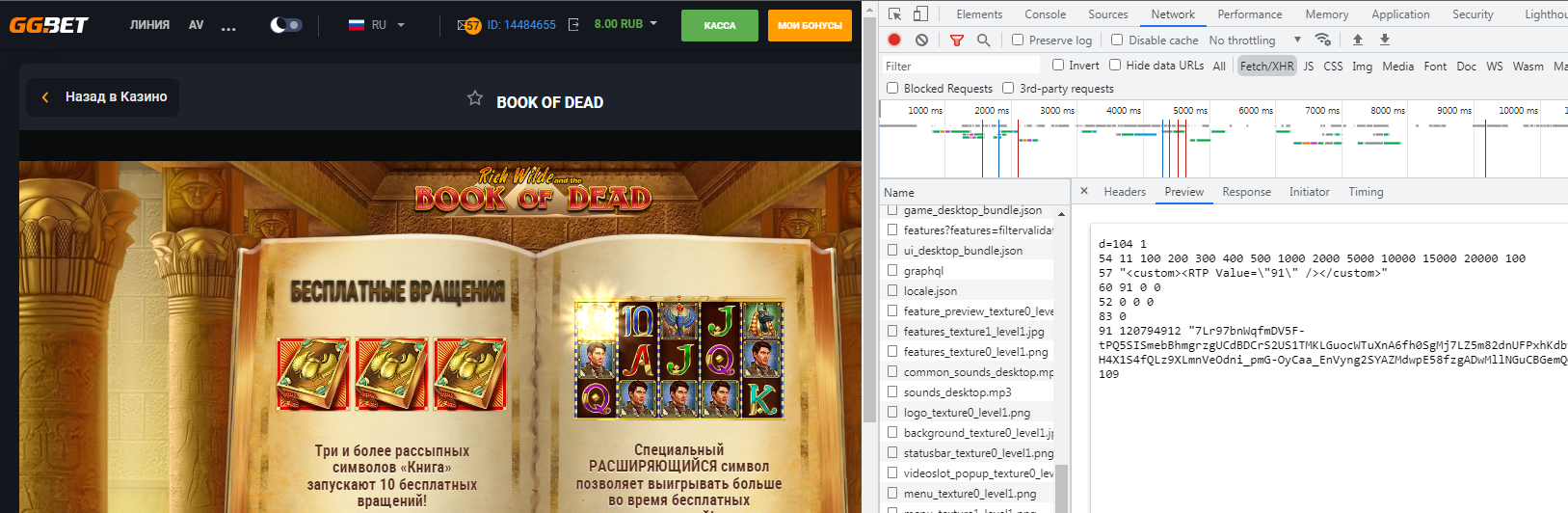This screenshot has height=513, width=1568.
Task: Filter requests by WS
Action: point(1494,66)
